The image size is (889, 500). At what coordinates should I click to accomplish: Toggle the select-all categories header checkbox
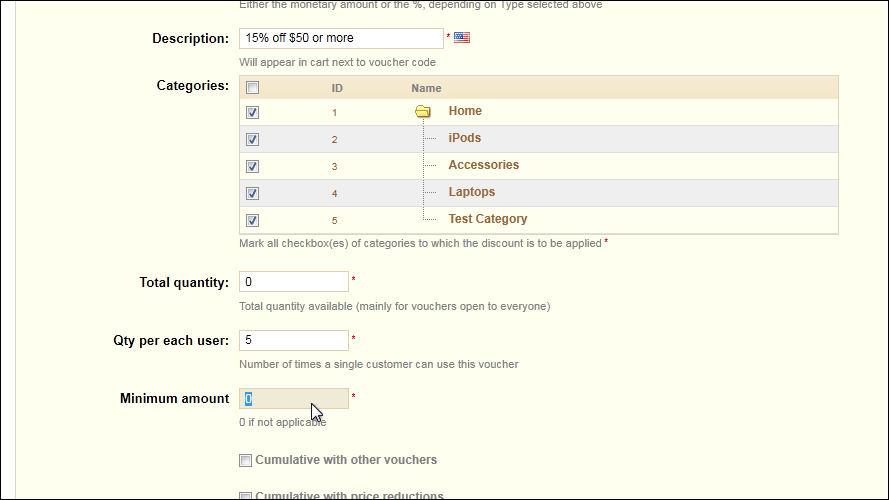click(252, 87)
